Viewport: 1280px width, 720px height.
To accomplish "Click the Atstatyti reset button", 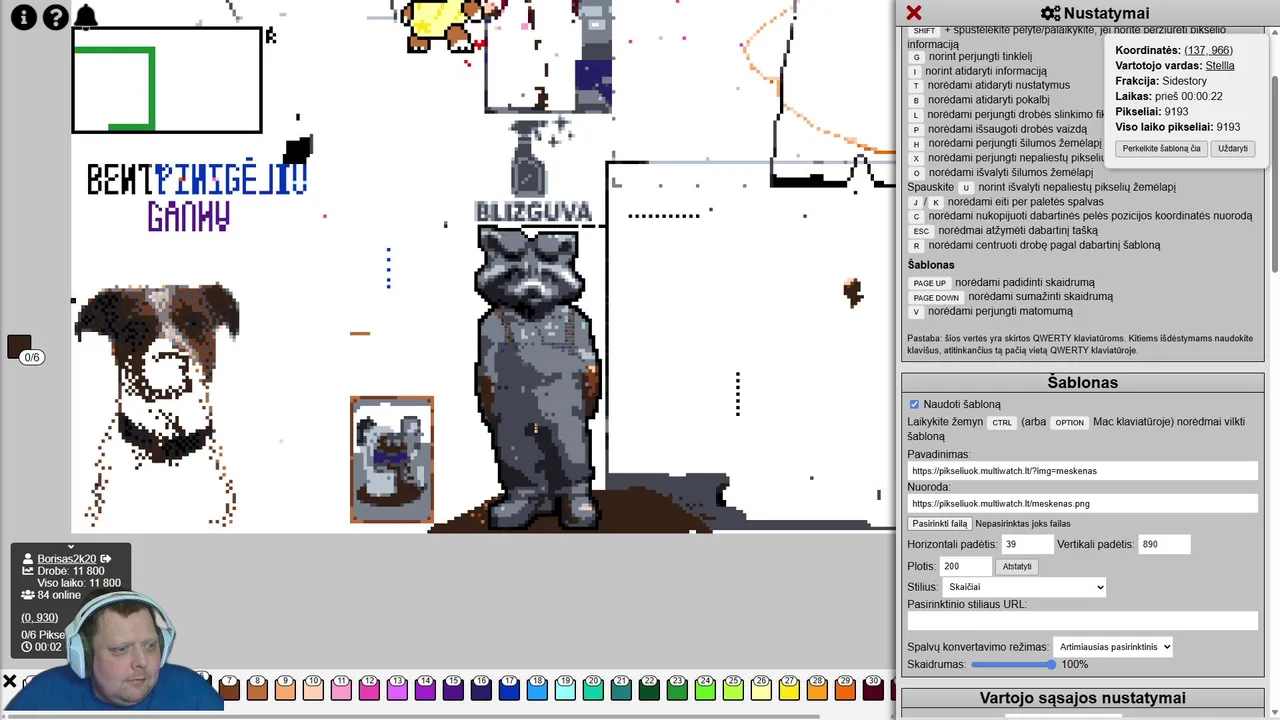I will point(1017,566).
